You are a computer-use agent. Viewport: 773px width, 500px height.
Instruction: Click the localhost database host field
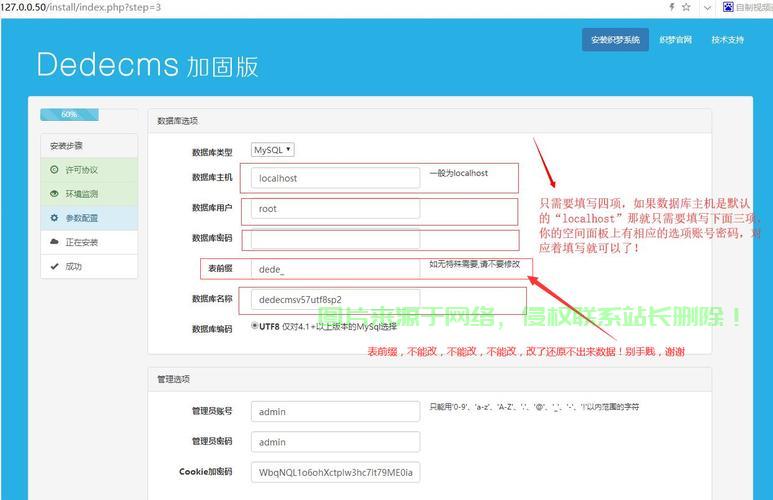click(x=335, y=178)
